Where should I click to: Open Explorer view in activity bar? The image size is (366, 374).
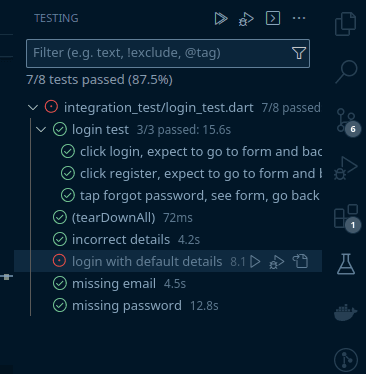click(x=345, y=24)
